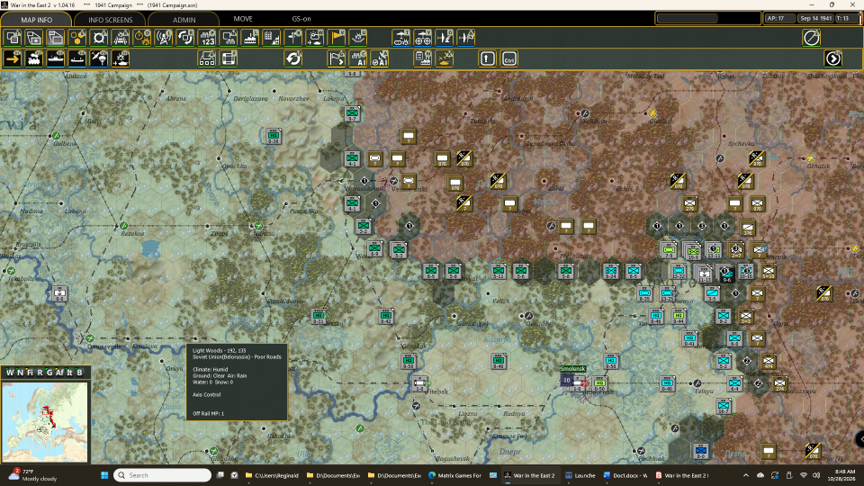Click the AI air assist icon
The width and height of the screenshot is (864, 486).
[x=380, y=58]
